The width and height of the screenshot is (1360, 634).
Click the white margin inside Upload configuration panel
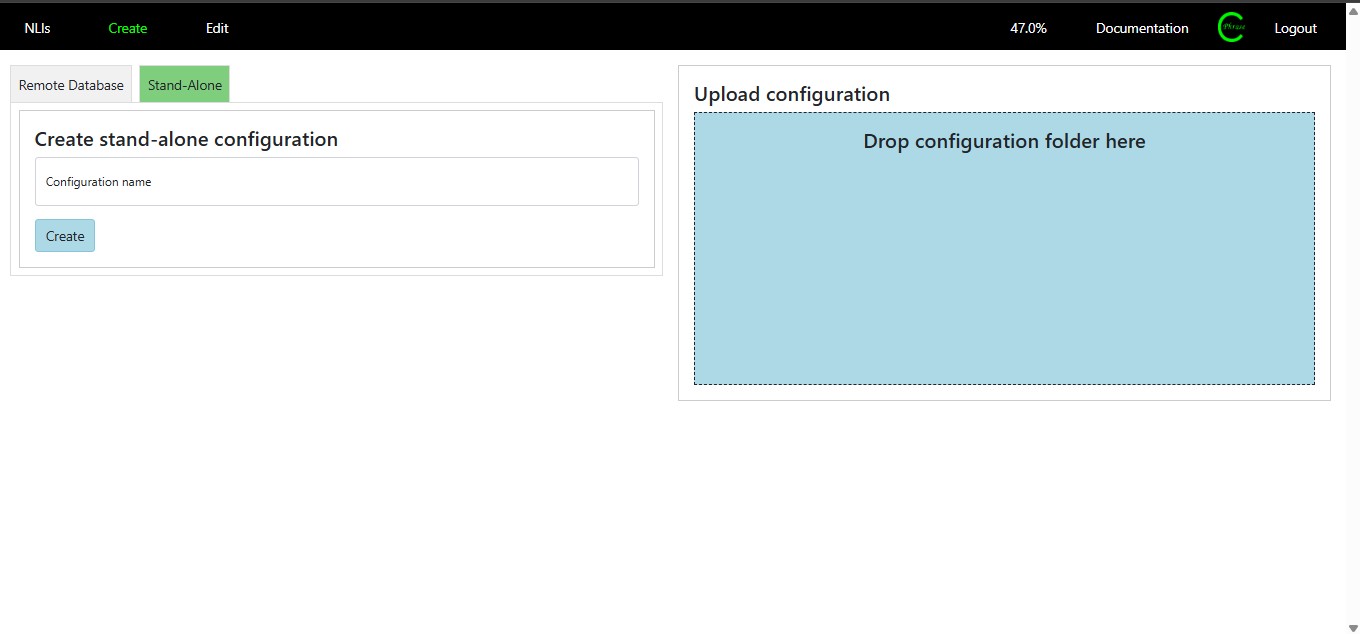(x=1004, y=393)
